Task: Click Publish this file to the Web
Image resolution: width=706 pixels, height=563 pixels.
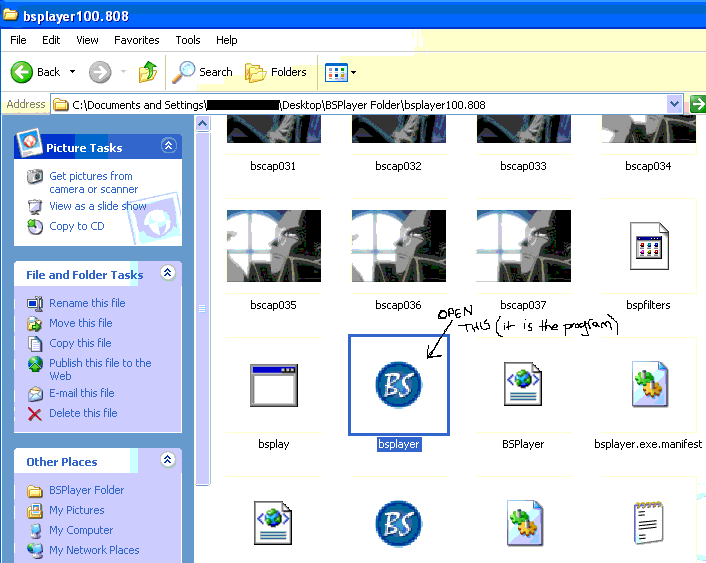Action: click(x=100, y=369)
